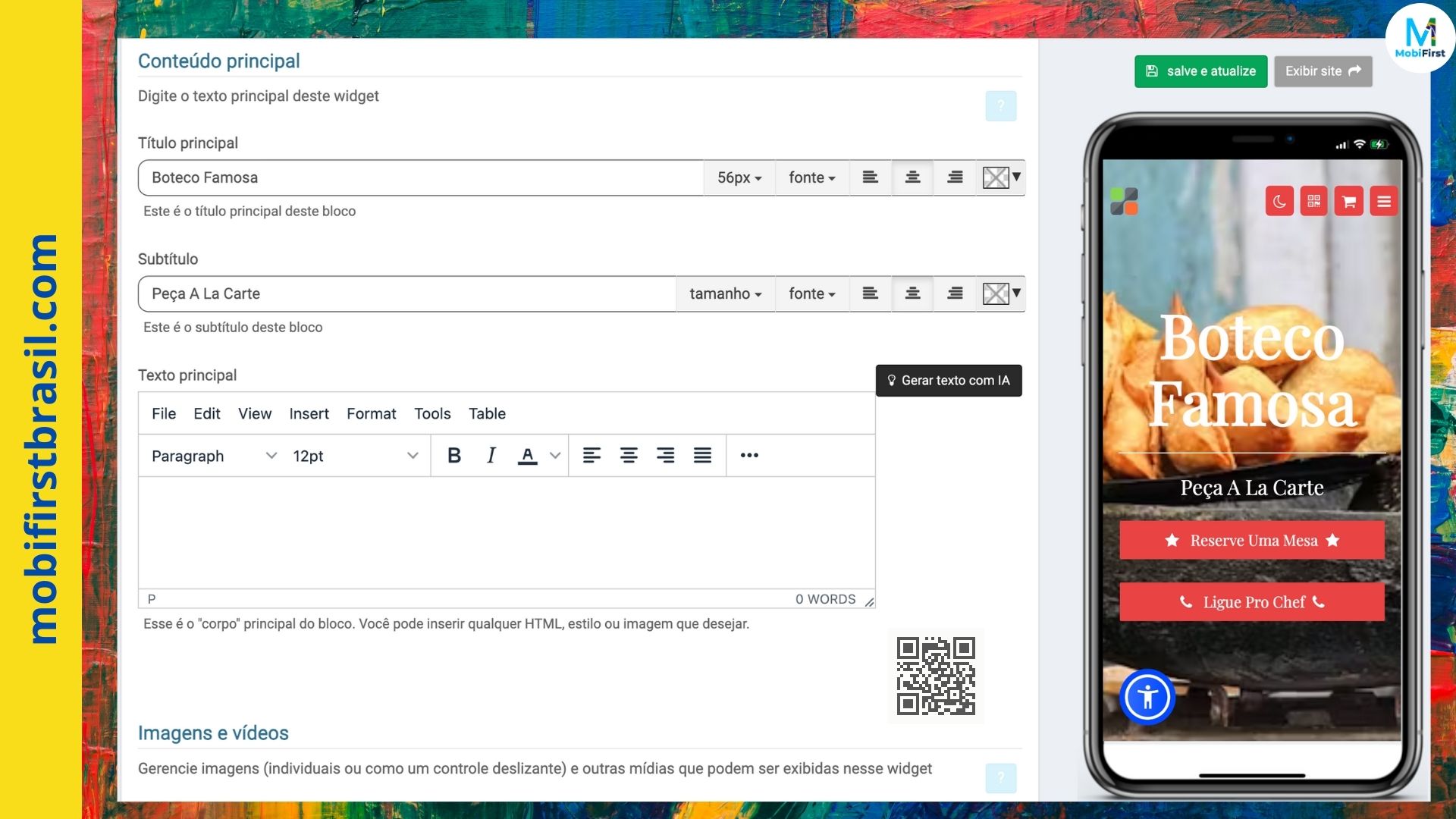This screenshot has height=819, width=1456.
Task: Open the Format menu in editor
Action: coord(371,413)
